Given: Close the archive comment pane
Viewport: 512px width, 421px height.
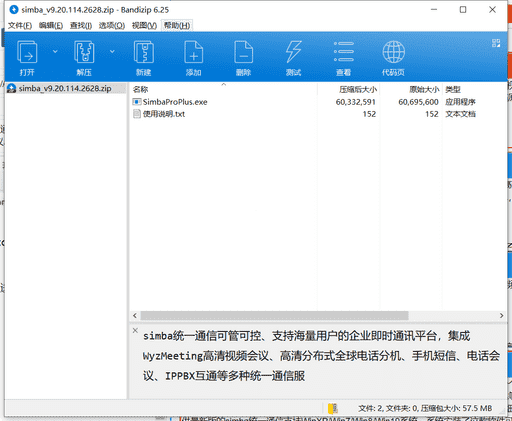Looking at the screenshot, I should pos(135,330).
